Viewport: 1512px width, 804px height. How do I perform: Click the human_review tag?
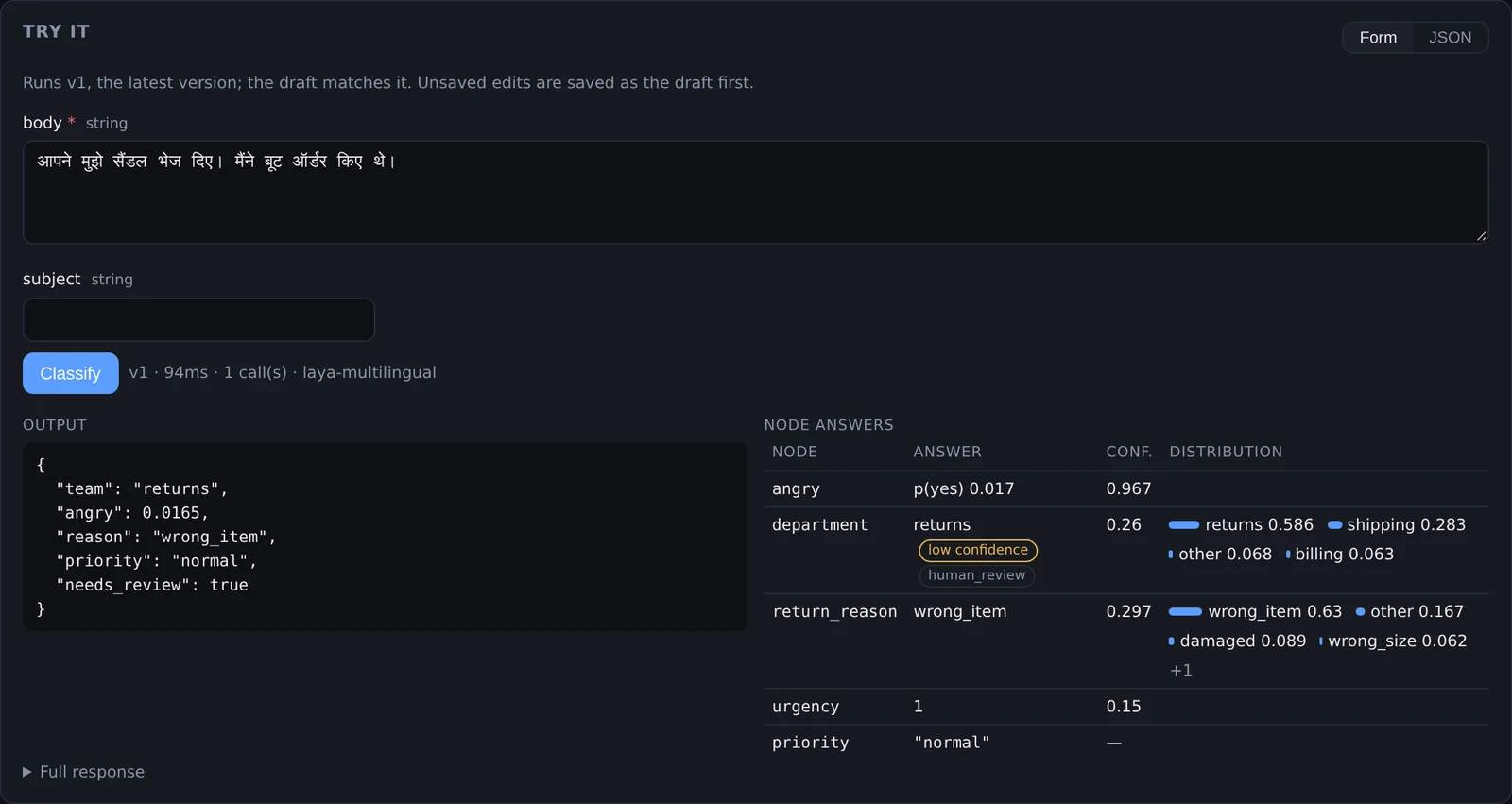click(976, 575)
